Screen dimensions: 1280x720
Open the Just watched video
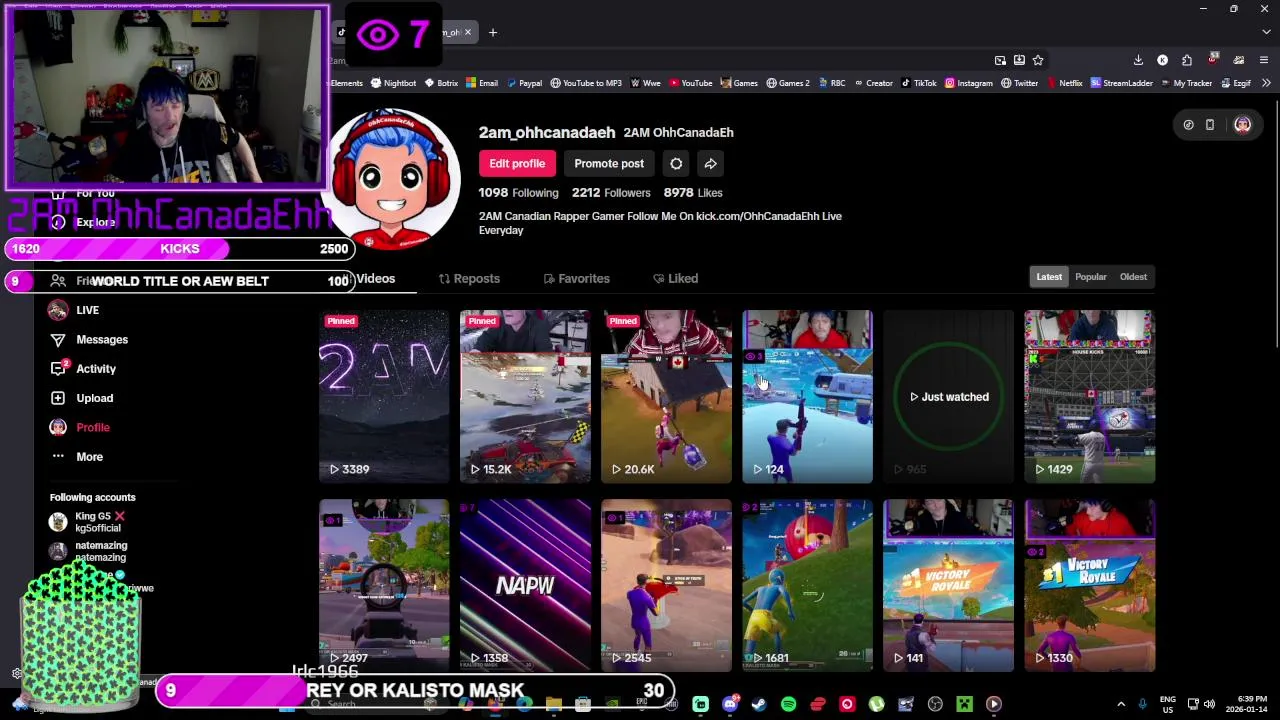(x=948, y=397)
